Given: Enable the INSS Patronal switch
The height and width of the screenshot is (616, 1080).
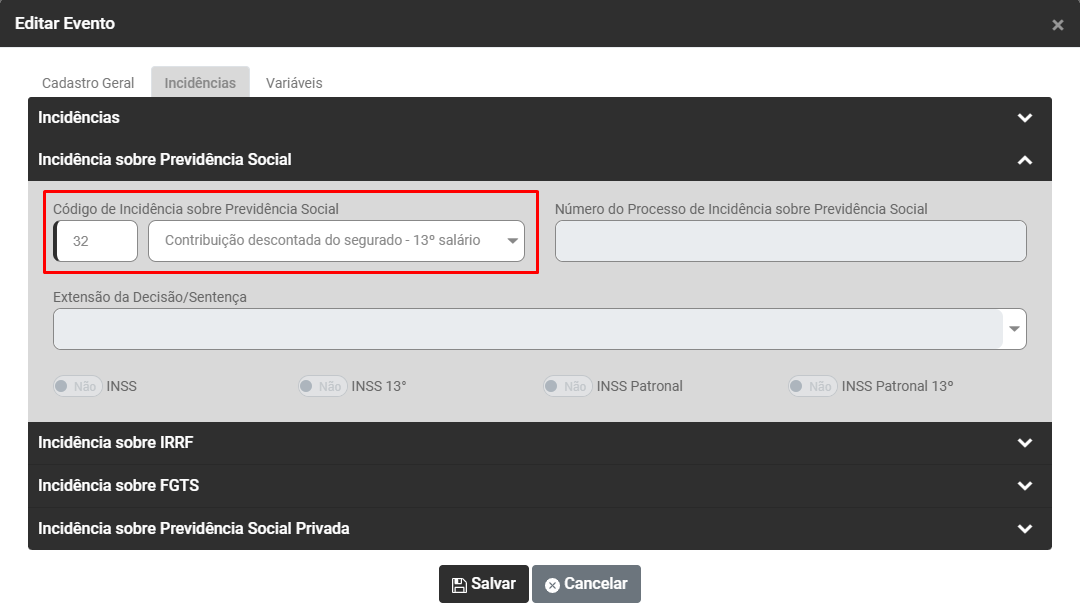Looking at the screenshot, I should (x=567, y=386).
